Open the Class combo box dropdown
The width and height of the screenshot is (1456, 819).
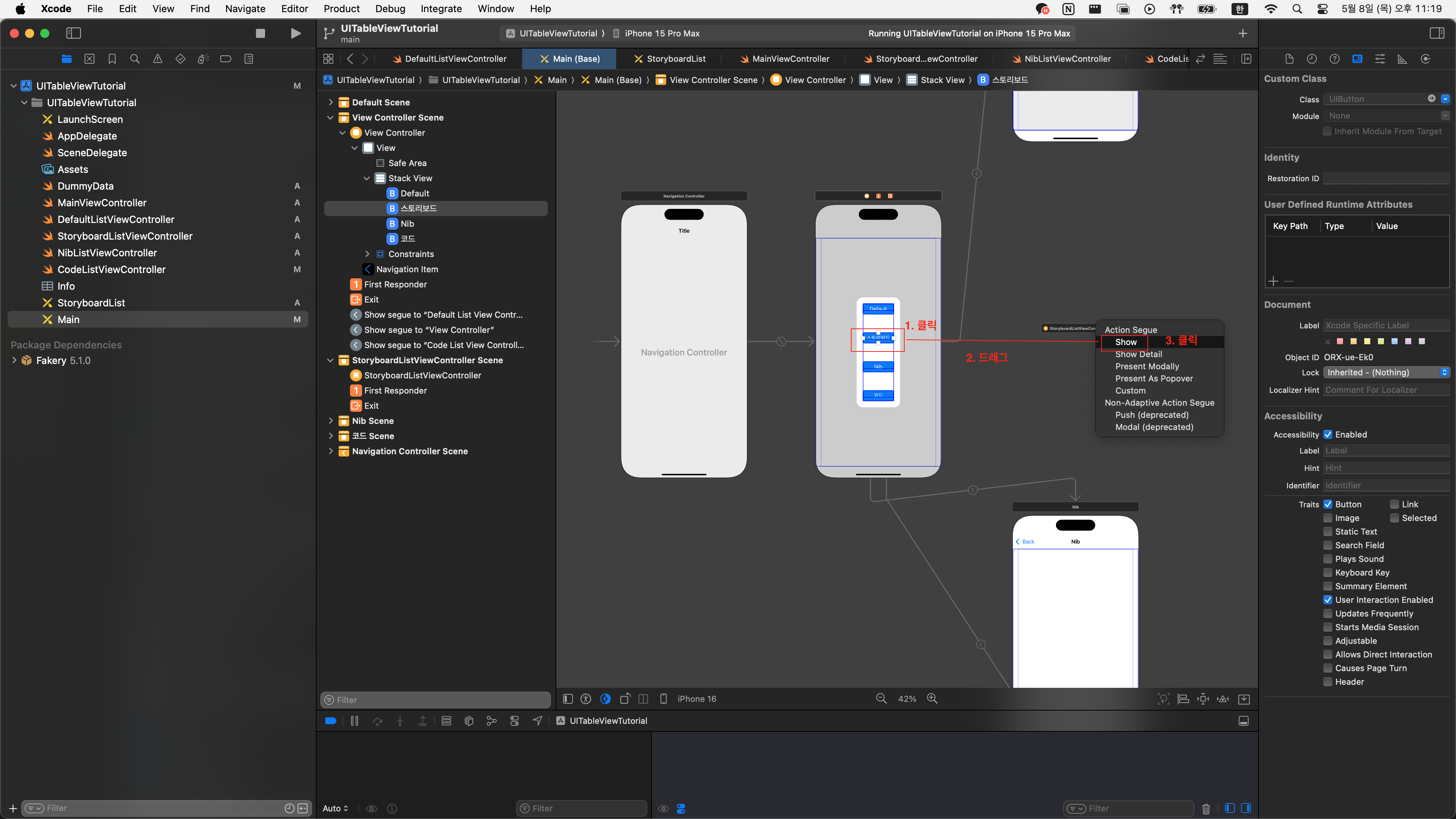coord(1445,99)
